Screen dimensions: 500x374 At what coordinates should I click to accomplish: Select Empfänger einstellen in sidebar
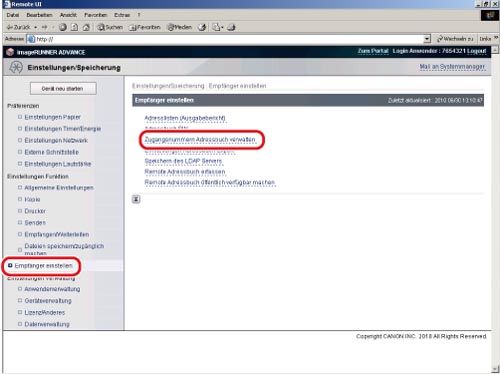(43, 266)
